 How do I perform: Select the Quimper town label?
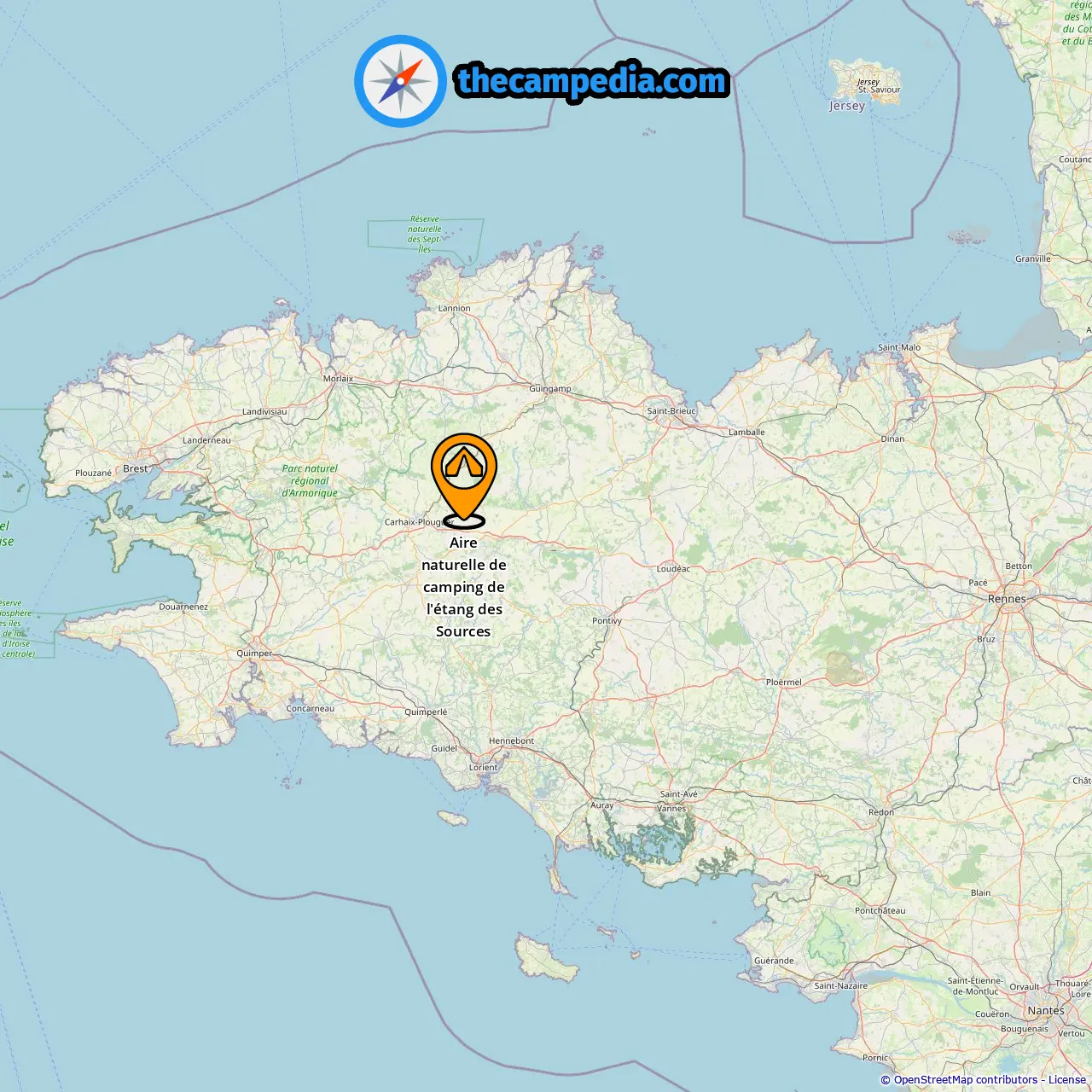[x=254, y=653]
